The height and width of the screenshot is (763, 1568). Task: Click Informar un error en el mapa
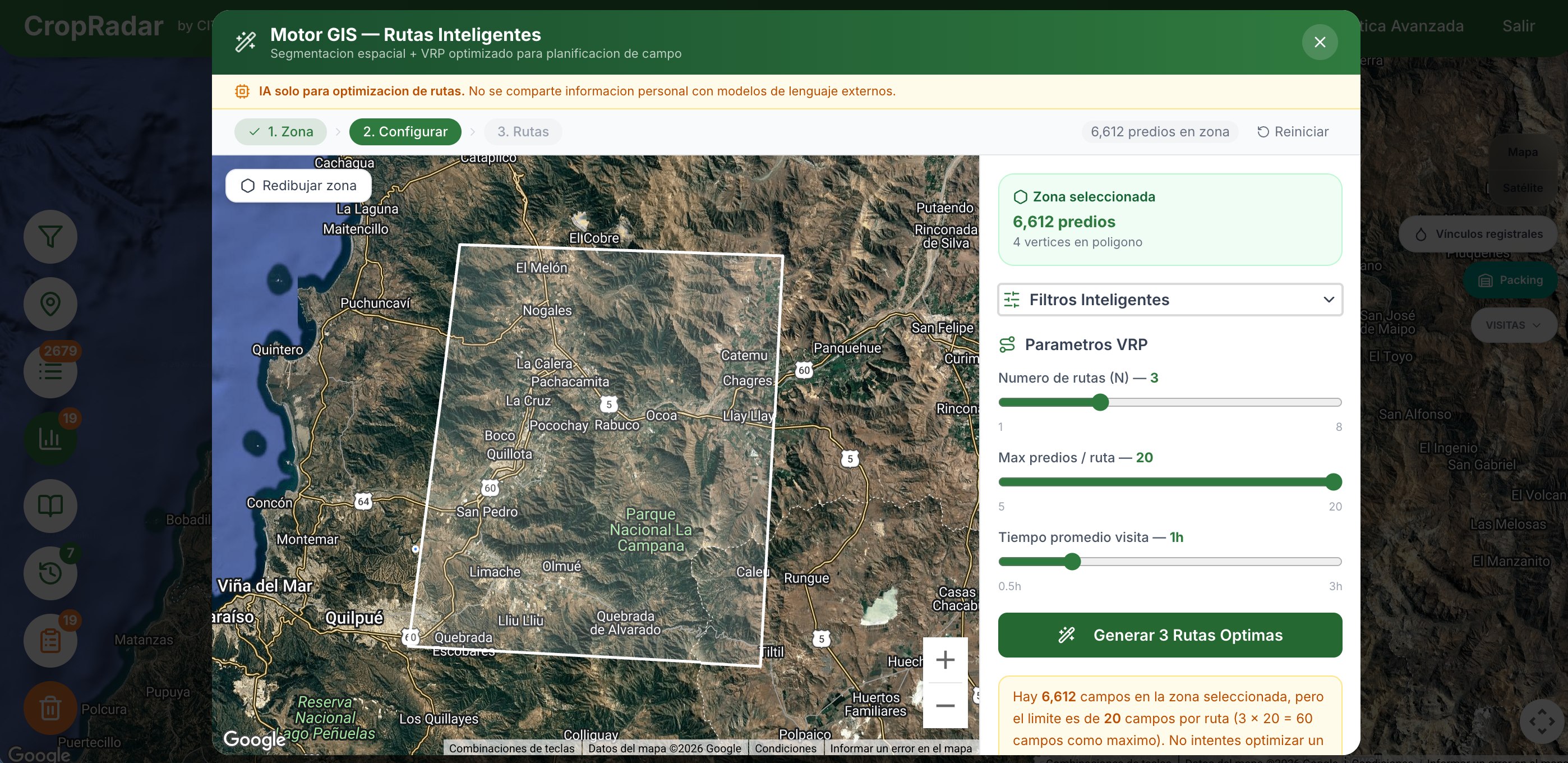coord(901,748)
